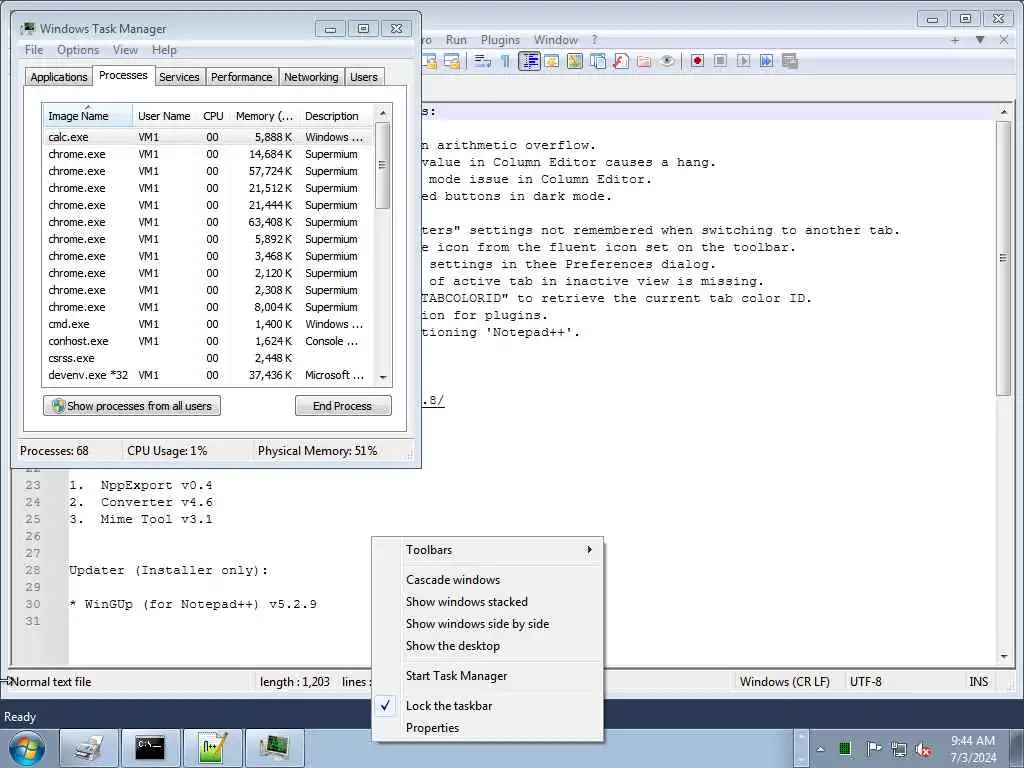Toggle synchronized horizontal scrolling in Notepad++ toolbar
The image size is (1024, 768).
click(x=452, y=61)
